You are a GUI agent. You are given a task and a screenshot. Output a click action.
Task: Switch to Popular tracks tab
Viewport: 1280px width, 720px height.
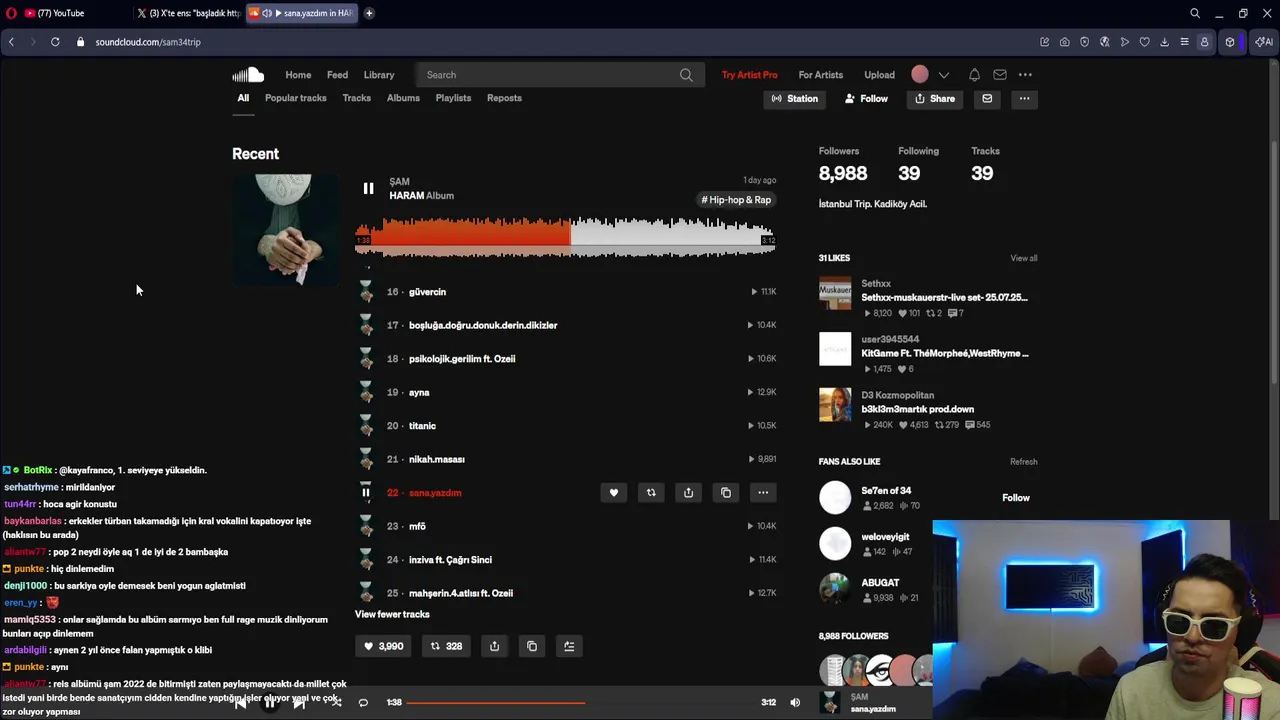296,98
